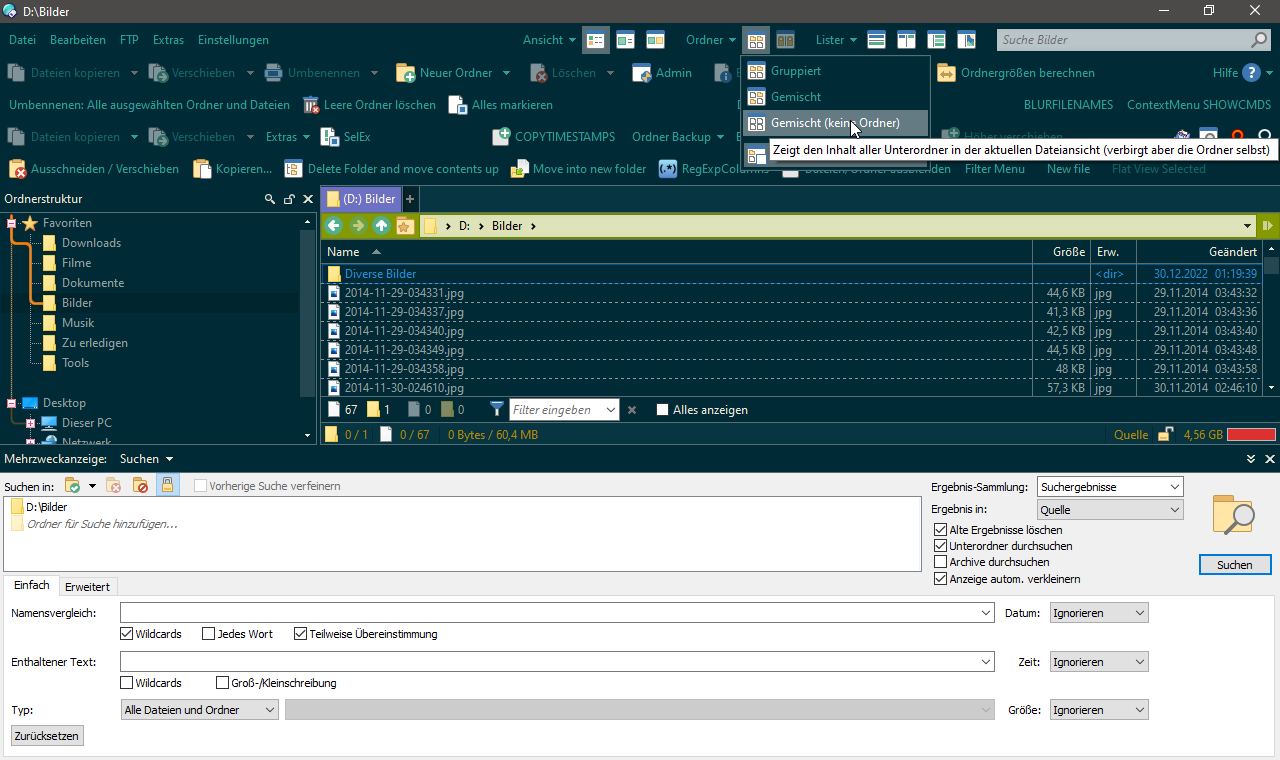Image resolution: width=1280 pixels, height=760 pixels.
Task: Click the SelEx icon
Action: pos(329,137)
